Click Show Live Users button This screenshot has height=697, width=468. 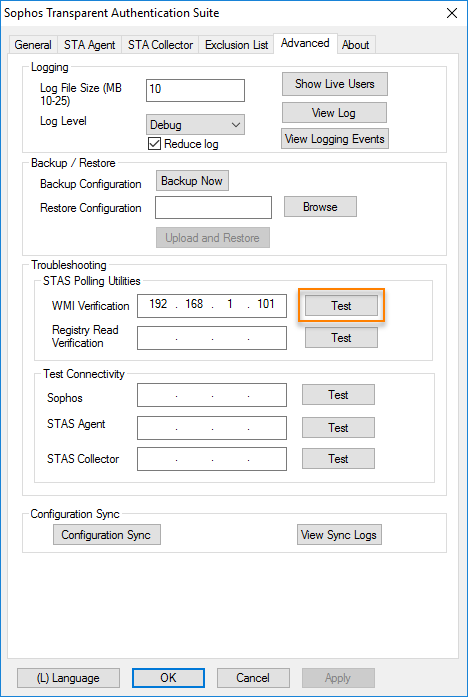335,84
